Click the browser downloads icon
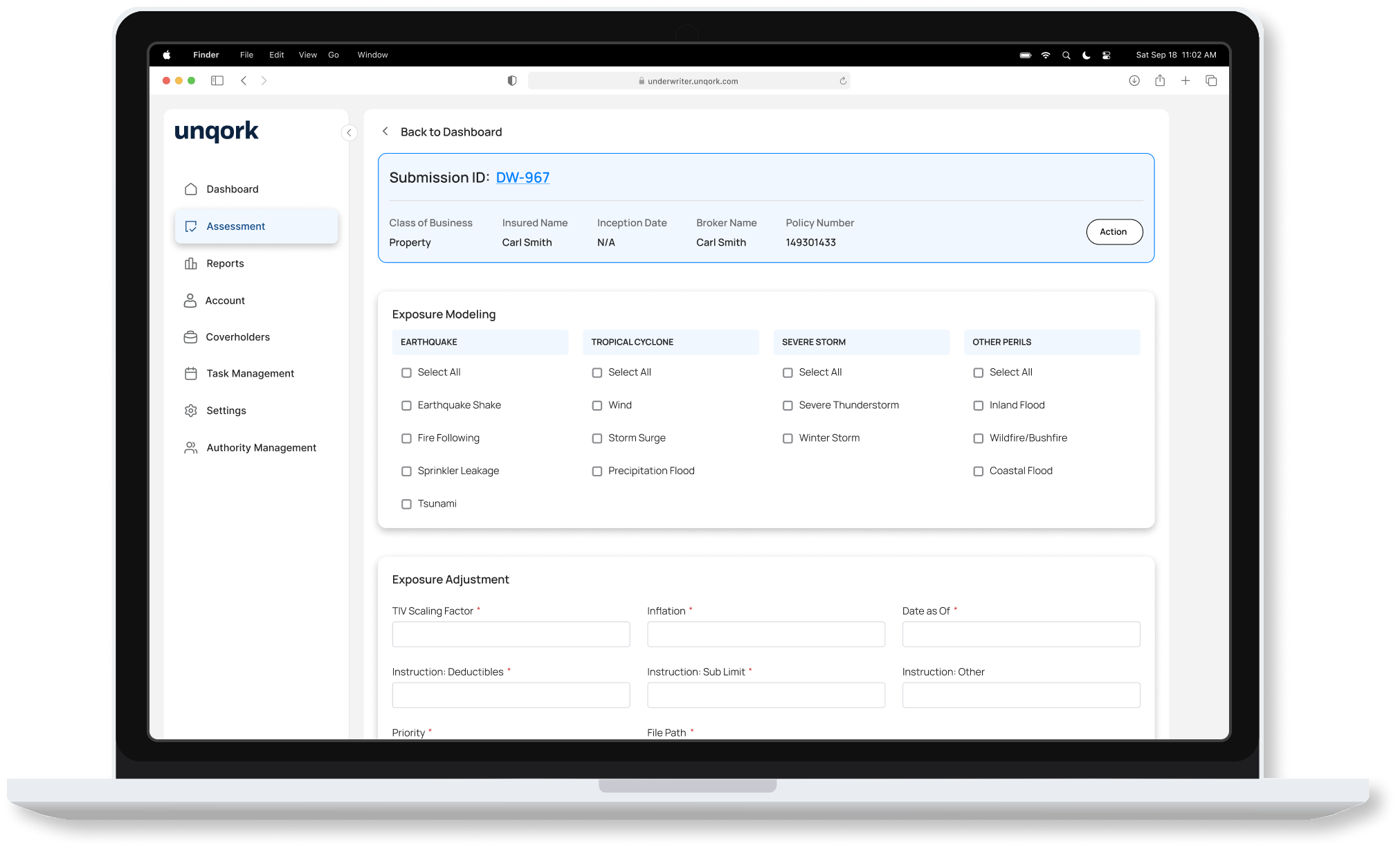1400x848 pixels. (1134, 81)
